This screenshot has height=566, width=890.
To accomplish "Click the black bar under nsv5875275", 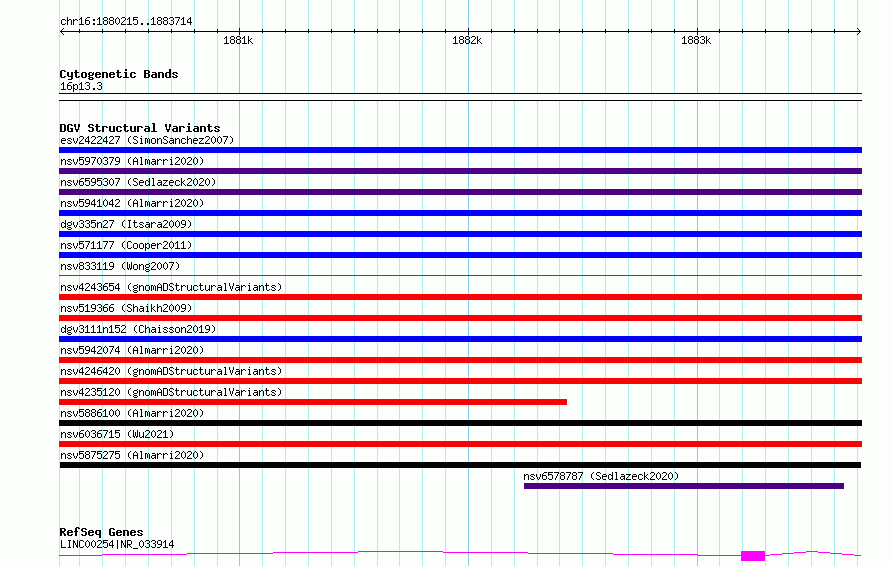I will coord(460,465).
